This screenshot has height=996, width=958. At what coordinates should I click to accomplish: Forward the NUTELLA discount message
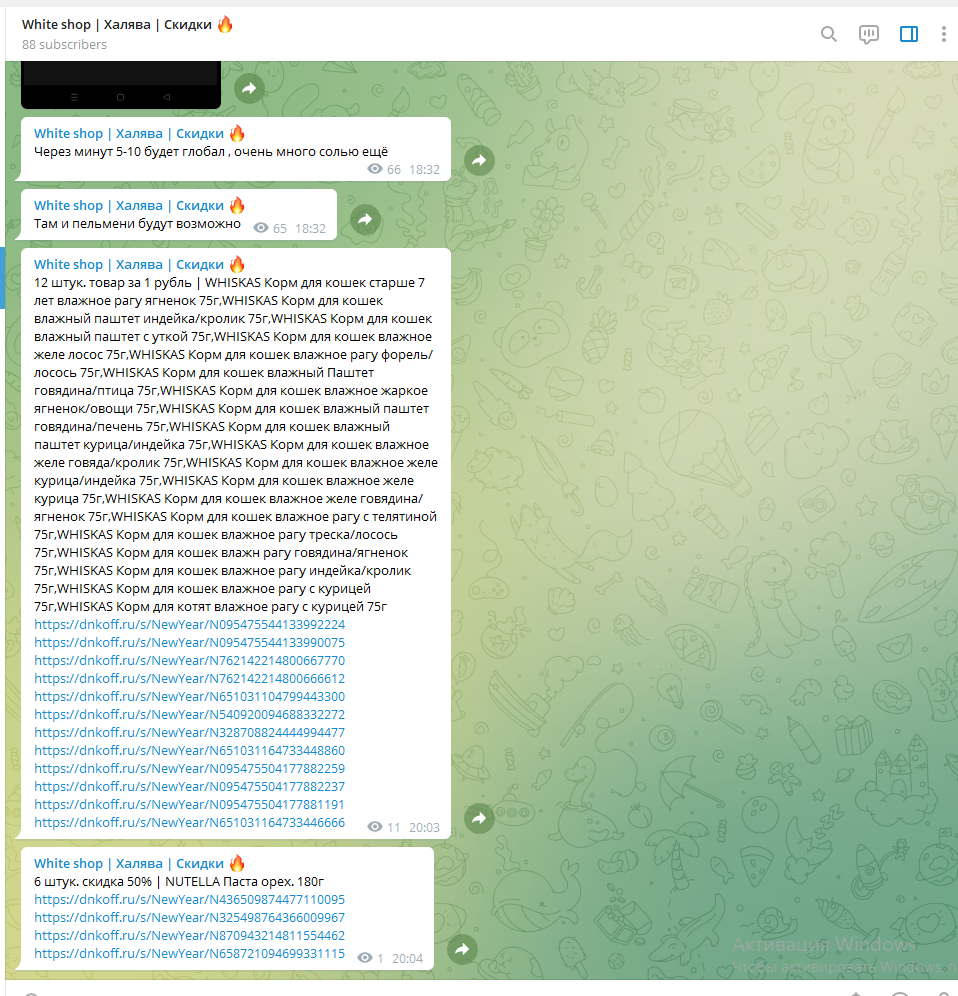coord(462,949)
